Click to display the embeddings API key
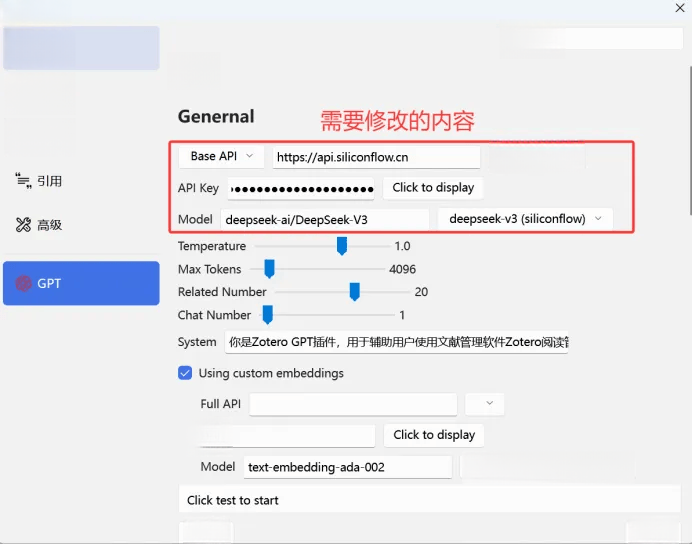This screenshot has height=544, width=693. coord(434,435)
